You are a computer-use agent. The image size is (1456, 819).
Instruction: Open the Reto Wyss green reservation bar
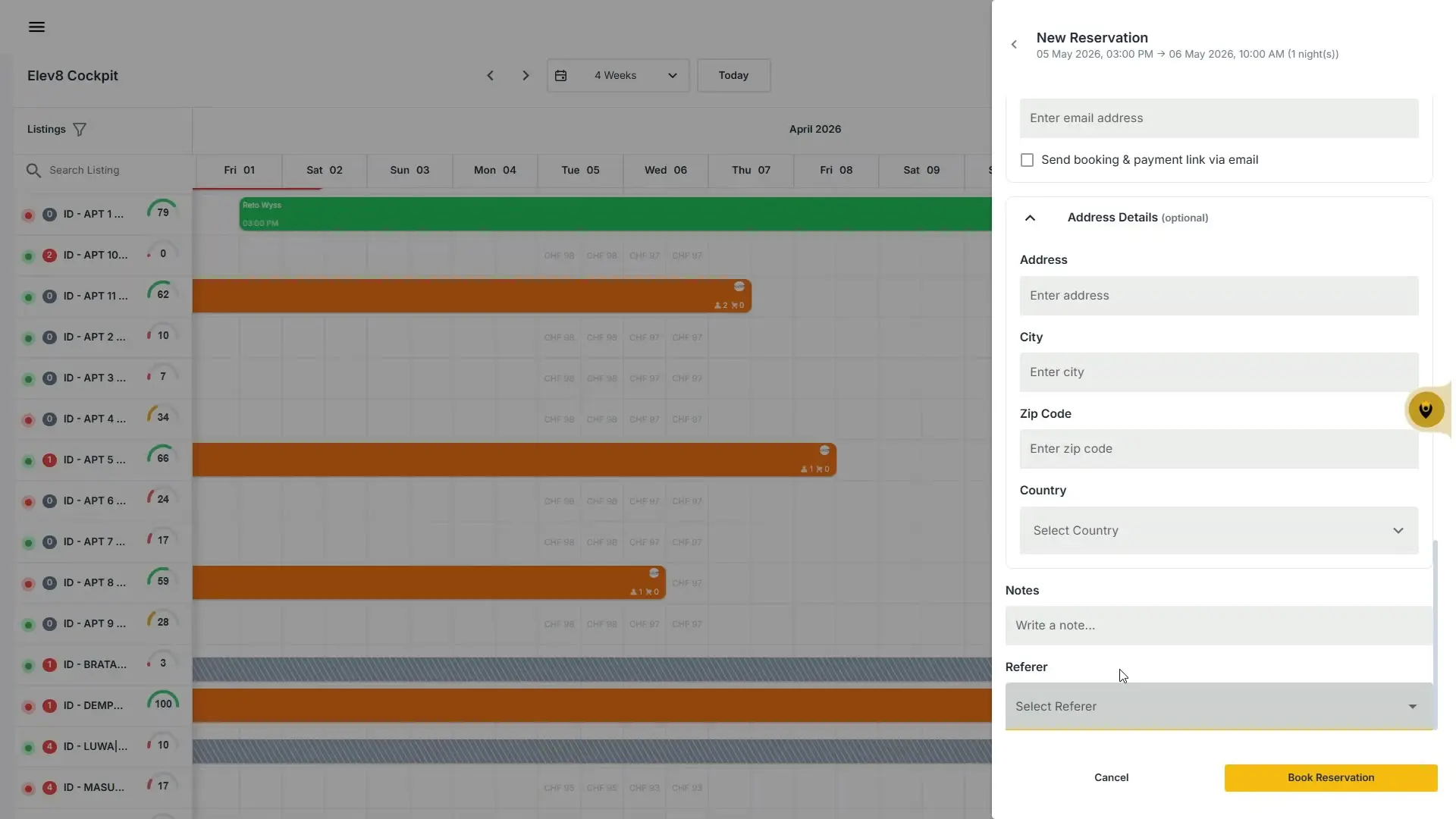click(615, 215)
